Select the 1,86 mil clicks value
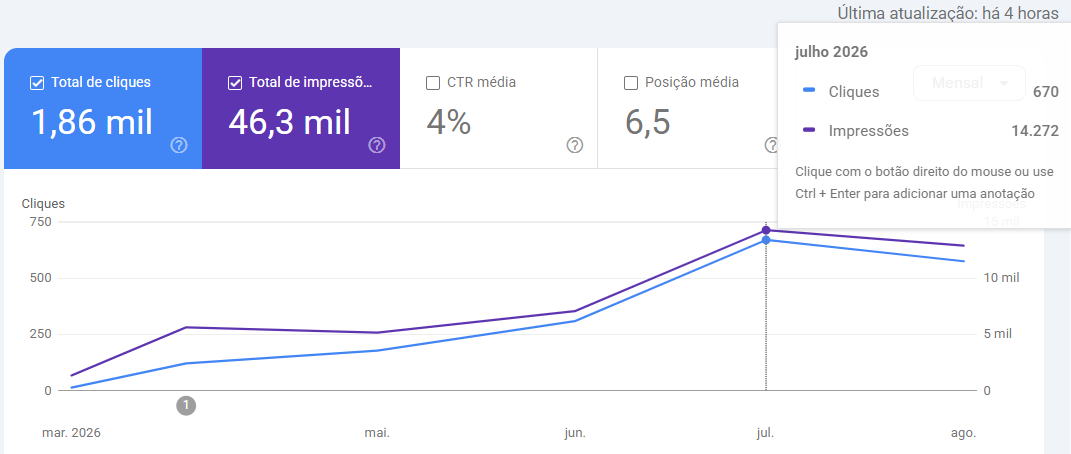The height and width of the screenshot is (454, 1071). pyautogui.click(x=92, y=123)
